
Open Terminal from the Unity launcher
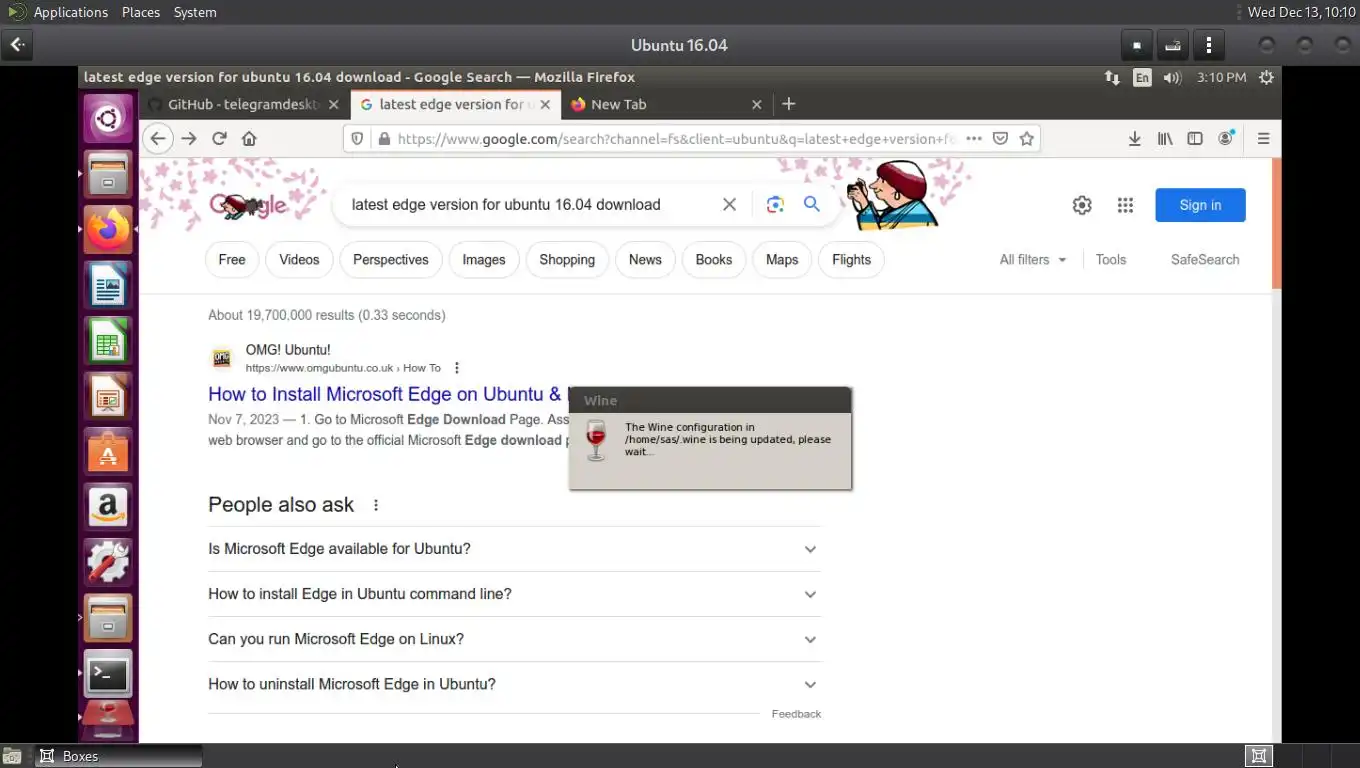pyautogui.click(x=108, y=675)
